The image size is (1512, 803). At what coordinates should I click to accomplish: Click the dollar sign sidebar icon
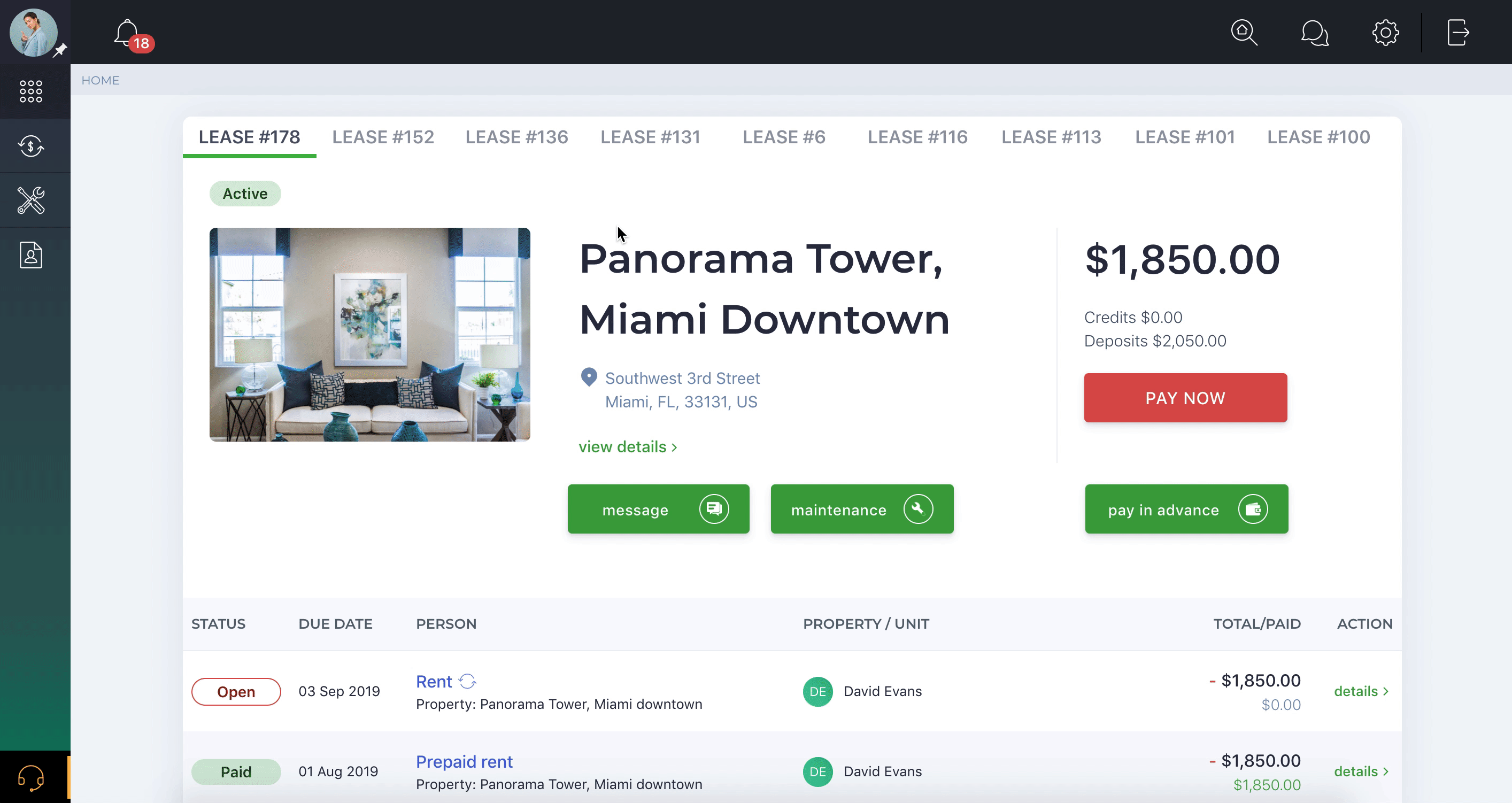tap(31, 145)
